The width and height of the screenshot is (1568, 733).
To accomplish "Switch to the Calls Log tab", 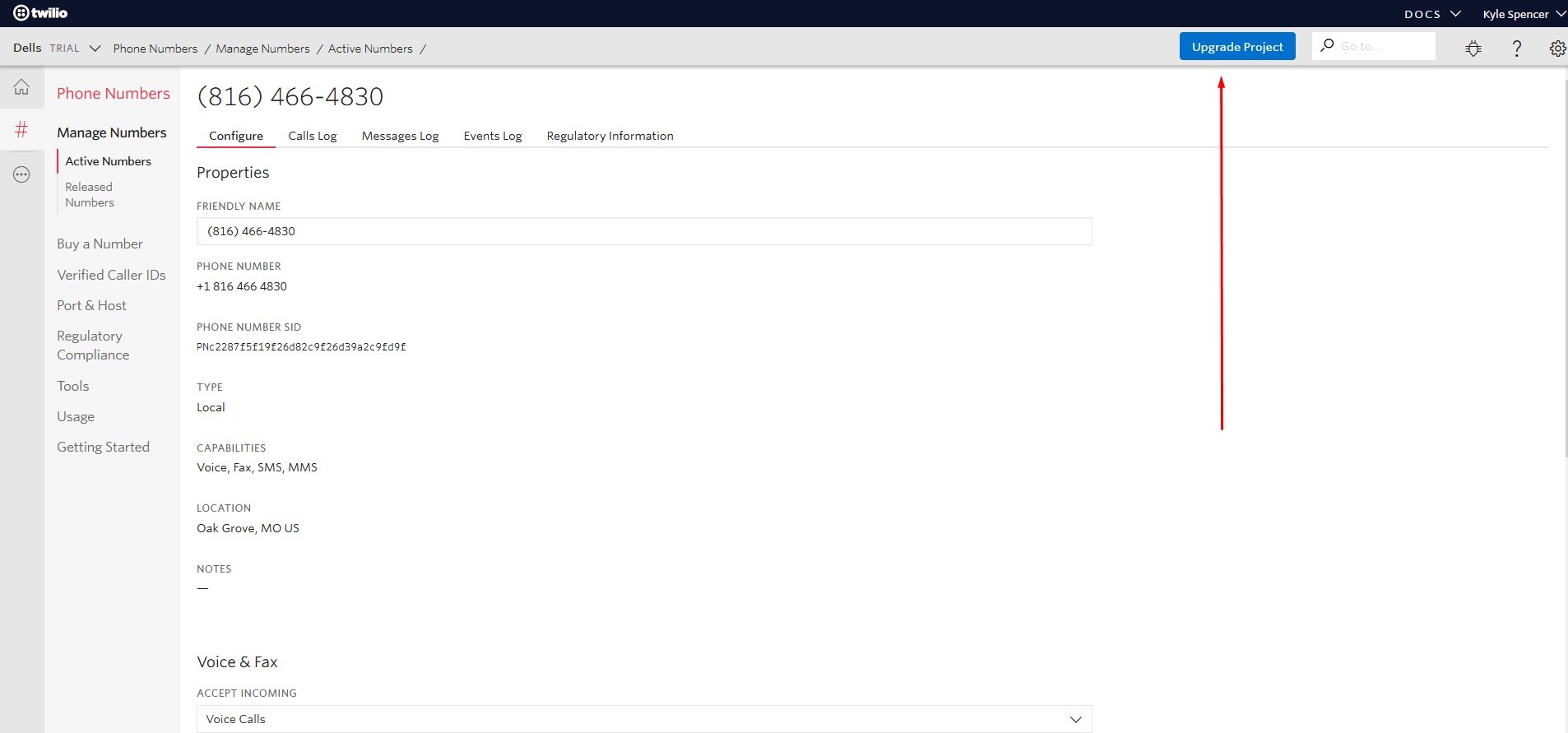I will [312, 136].
